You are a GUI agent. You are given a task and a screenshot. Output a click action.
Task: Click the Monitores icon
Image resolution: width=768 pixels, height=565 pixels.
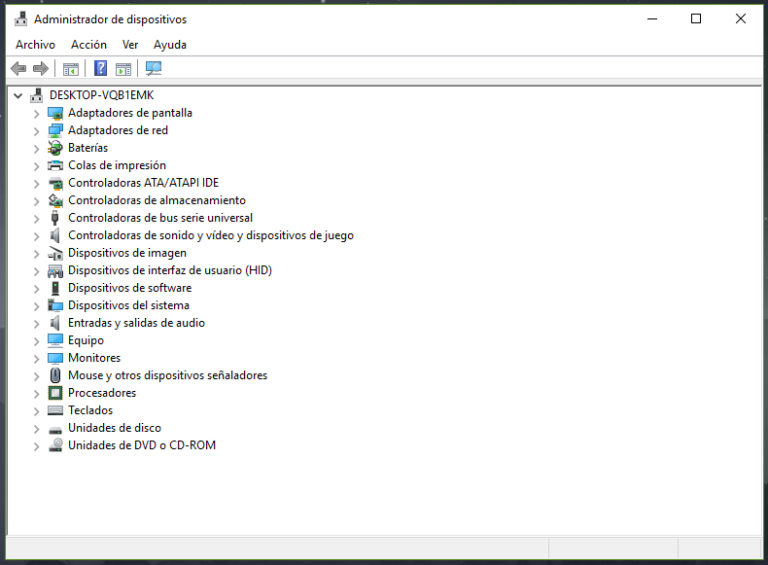[x=55, y=358]
